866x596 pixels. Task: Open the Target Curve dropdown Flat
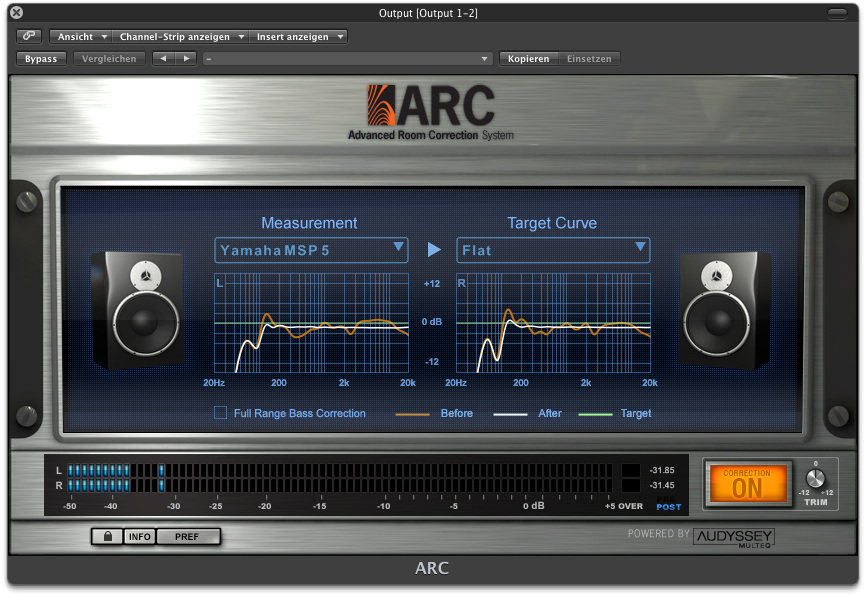553,250
